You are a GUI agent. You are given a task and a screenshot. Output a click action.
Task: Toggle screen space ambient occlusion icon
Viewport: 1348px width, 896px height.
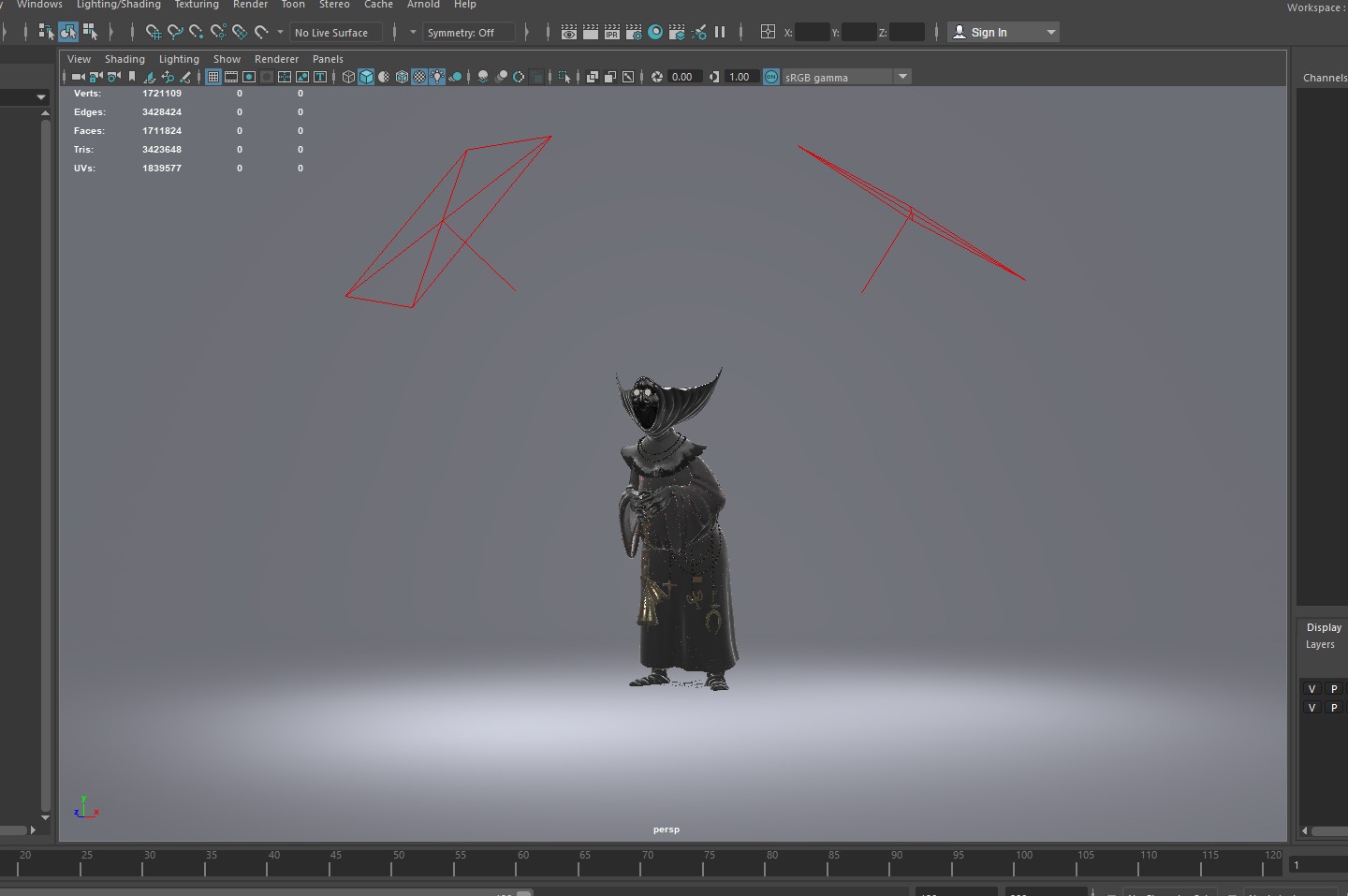[483, 77]
